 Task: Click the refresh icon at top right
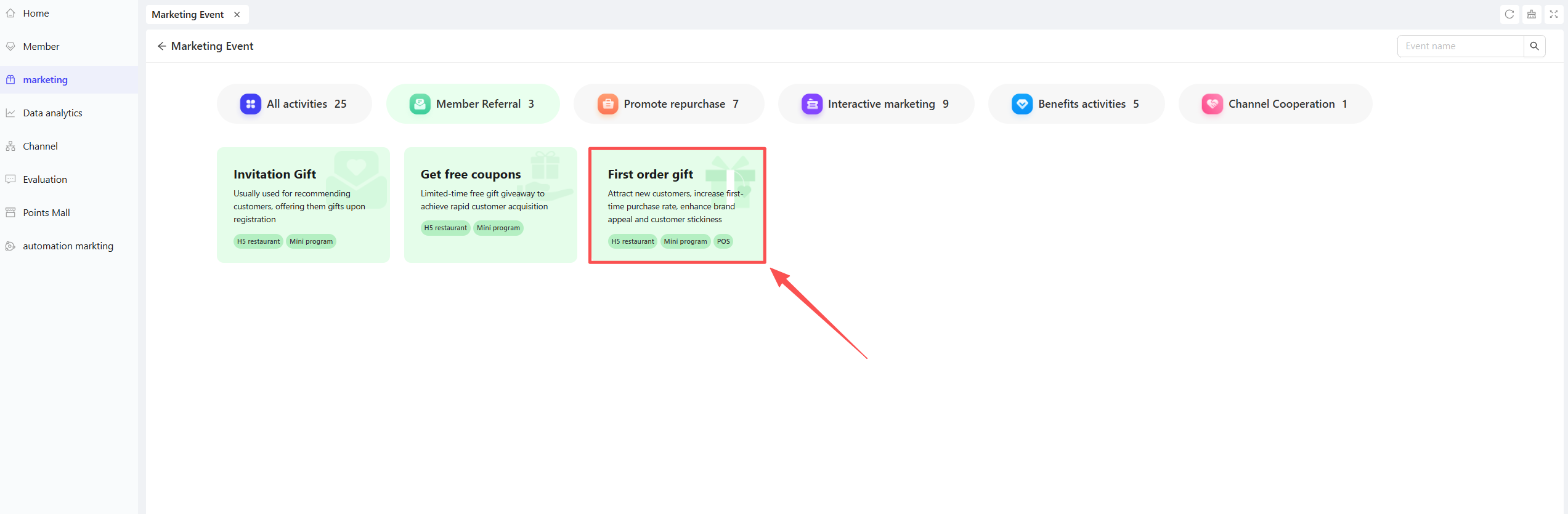pos(1509,14)
